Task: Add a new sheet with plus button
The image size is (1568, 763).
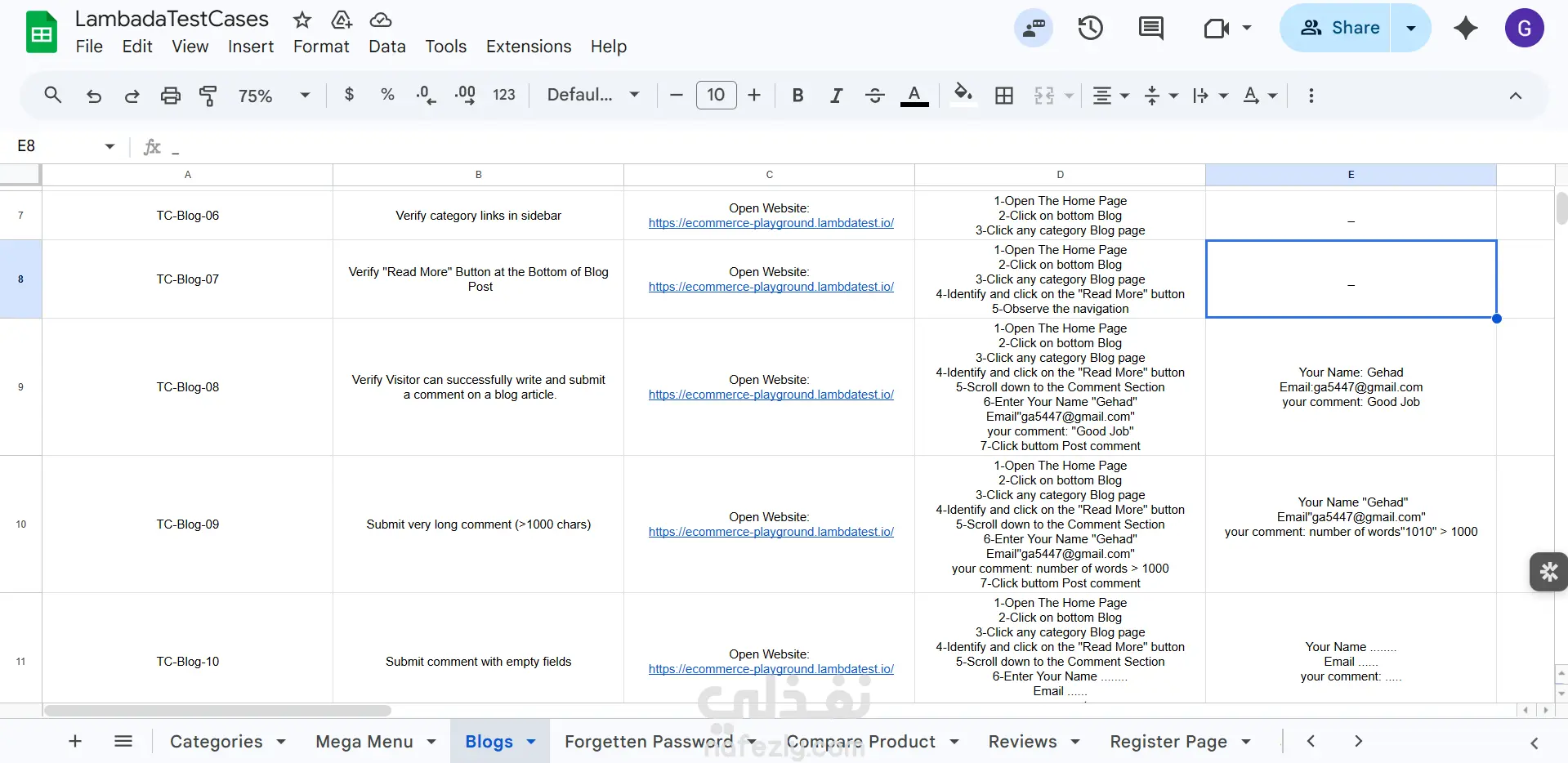Action: pyautogui.click(x=75, y=741)
